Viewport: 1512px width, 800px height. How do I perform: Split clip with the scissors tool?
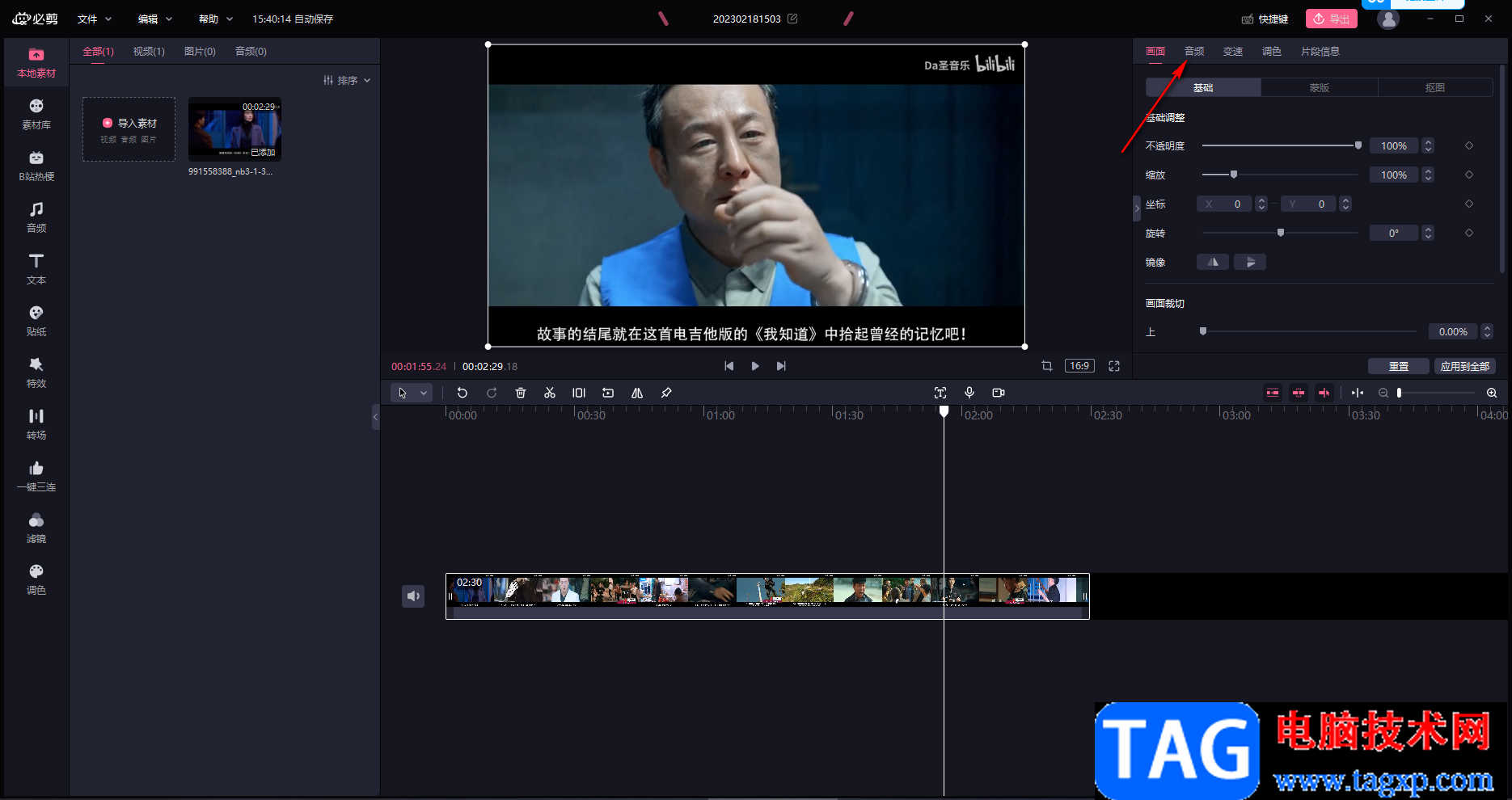(x=550, y=393)
